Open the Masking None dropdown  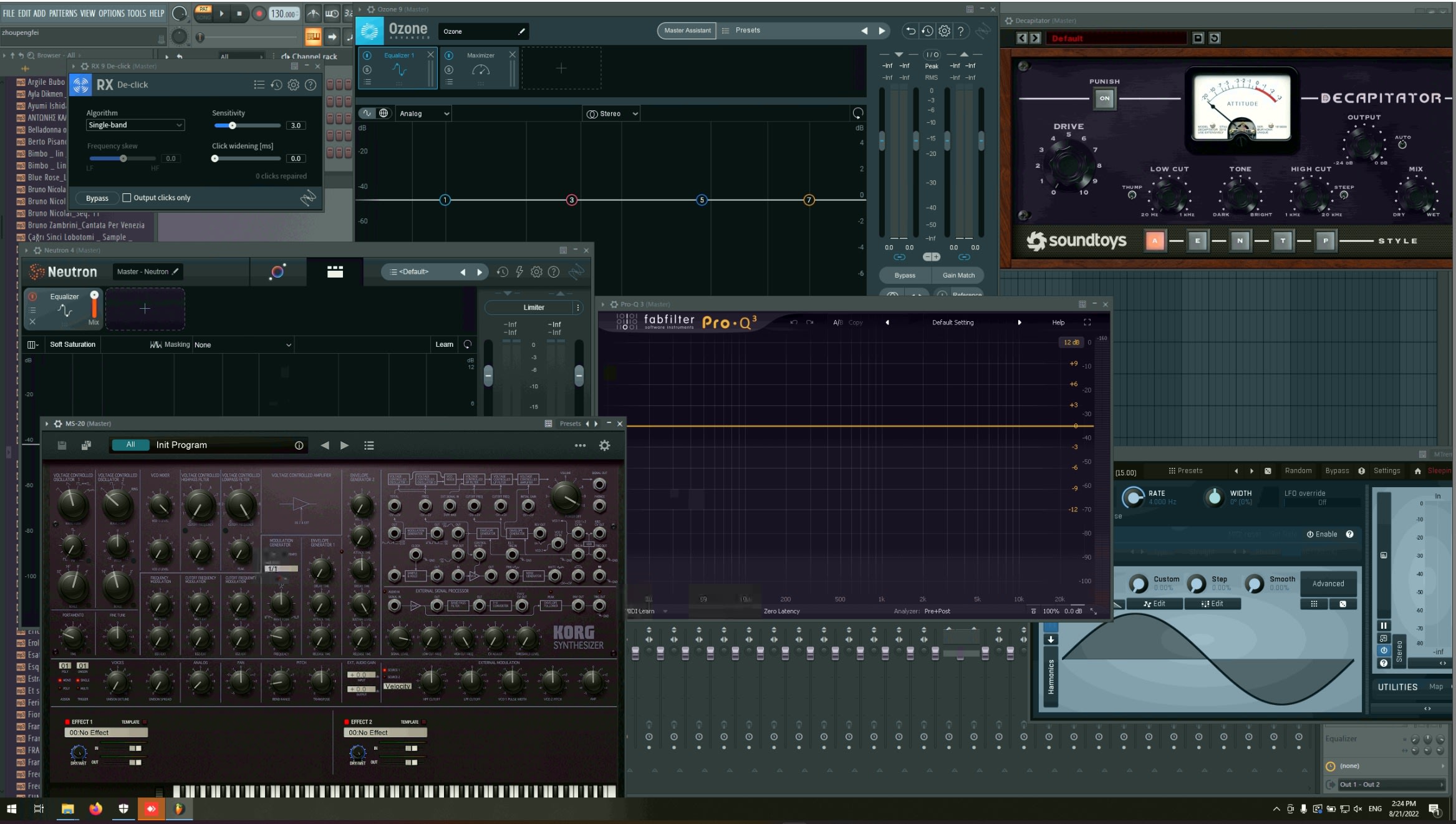(x=243, y=345)
